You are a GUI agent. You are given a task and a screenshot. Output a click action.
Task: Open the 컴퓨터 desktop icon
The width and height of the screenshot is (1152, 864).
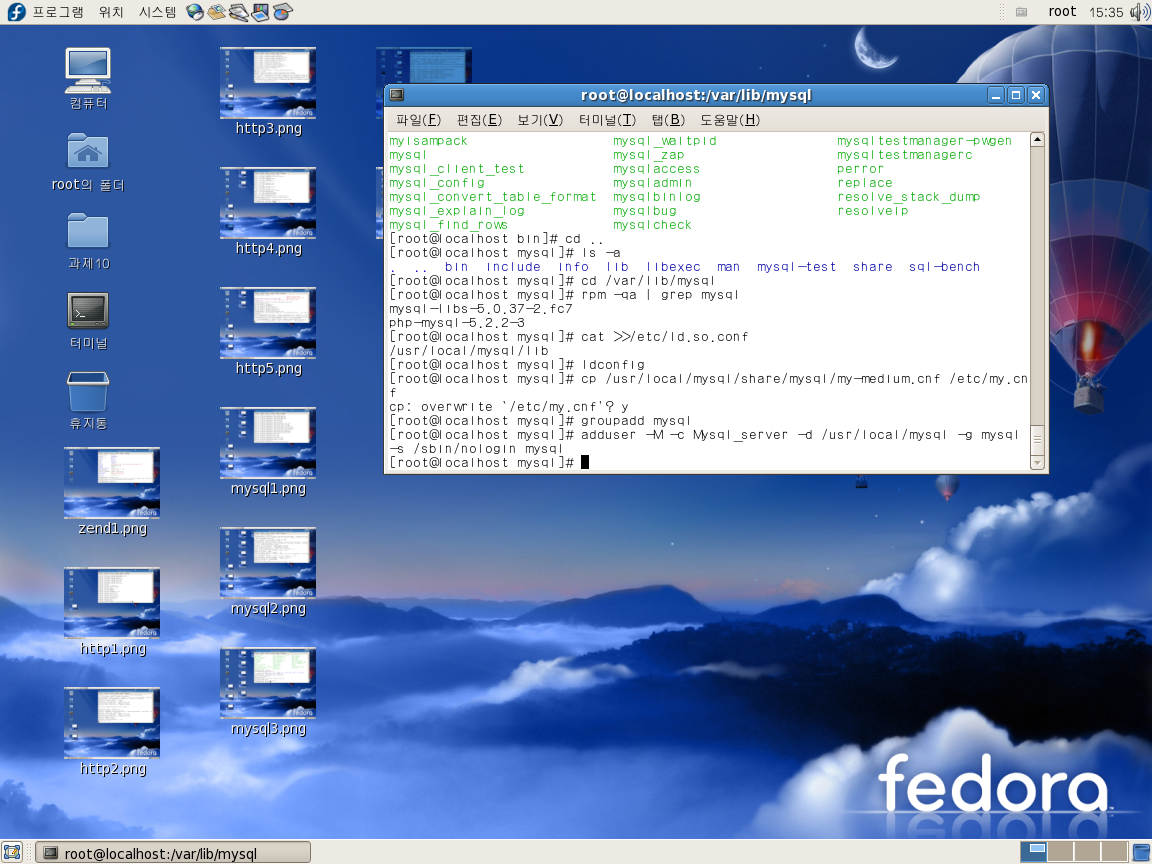pos(88,71)
